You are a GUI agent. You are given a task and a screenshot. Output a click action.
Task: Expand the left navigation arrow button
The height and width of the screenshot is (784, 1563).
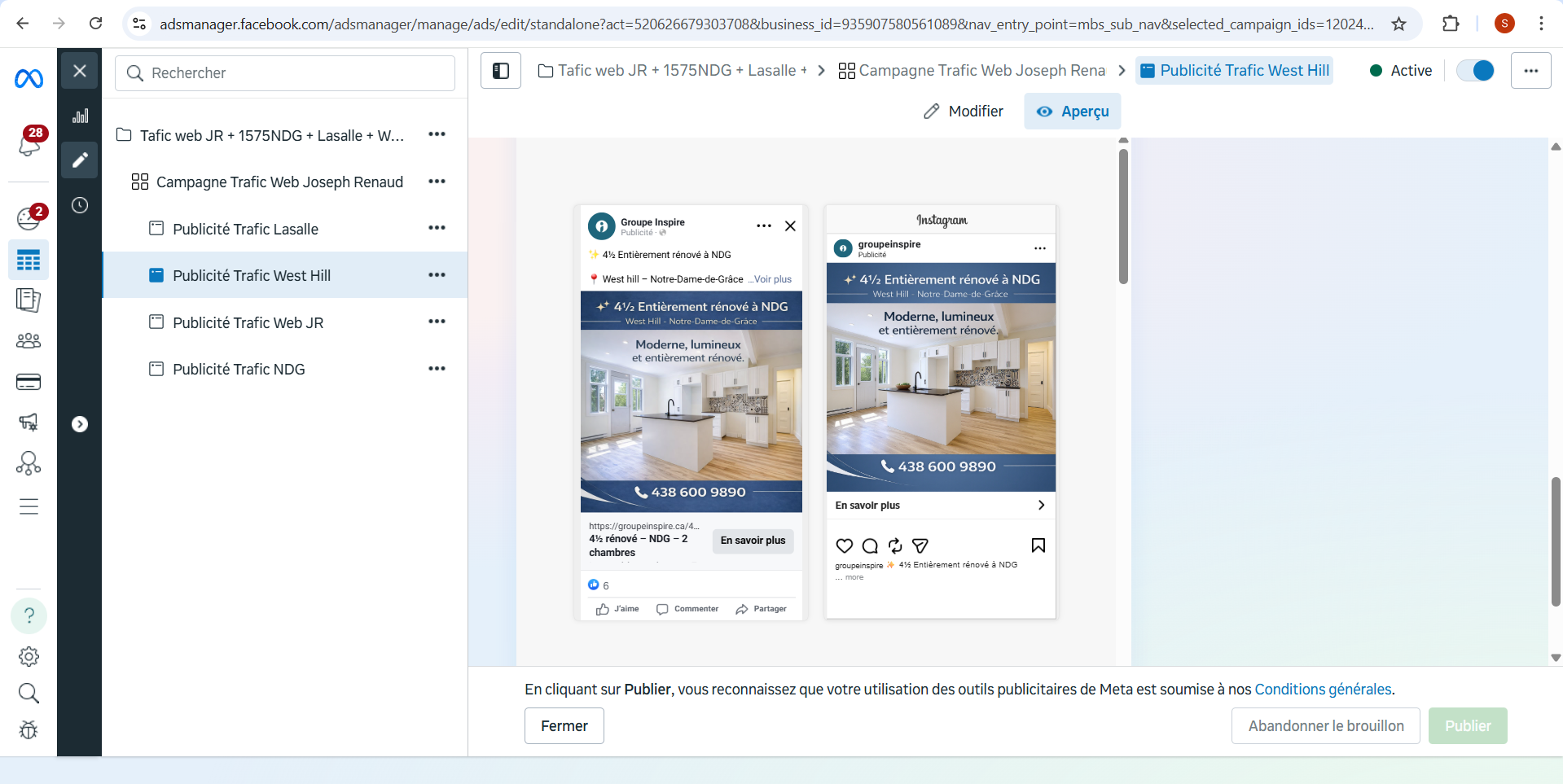click(80, 424)
